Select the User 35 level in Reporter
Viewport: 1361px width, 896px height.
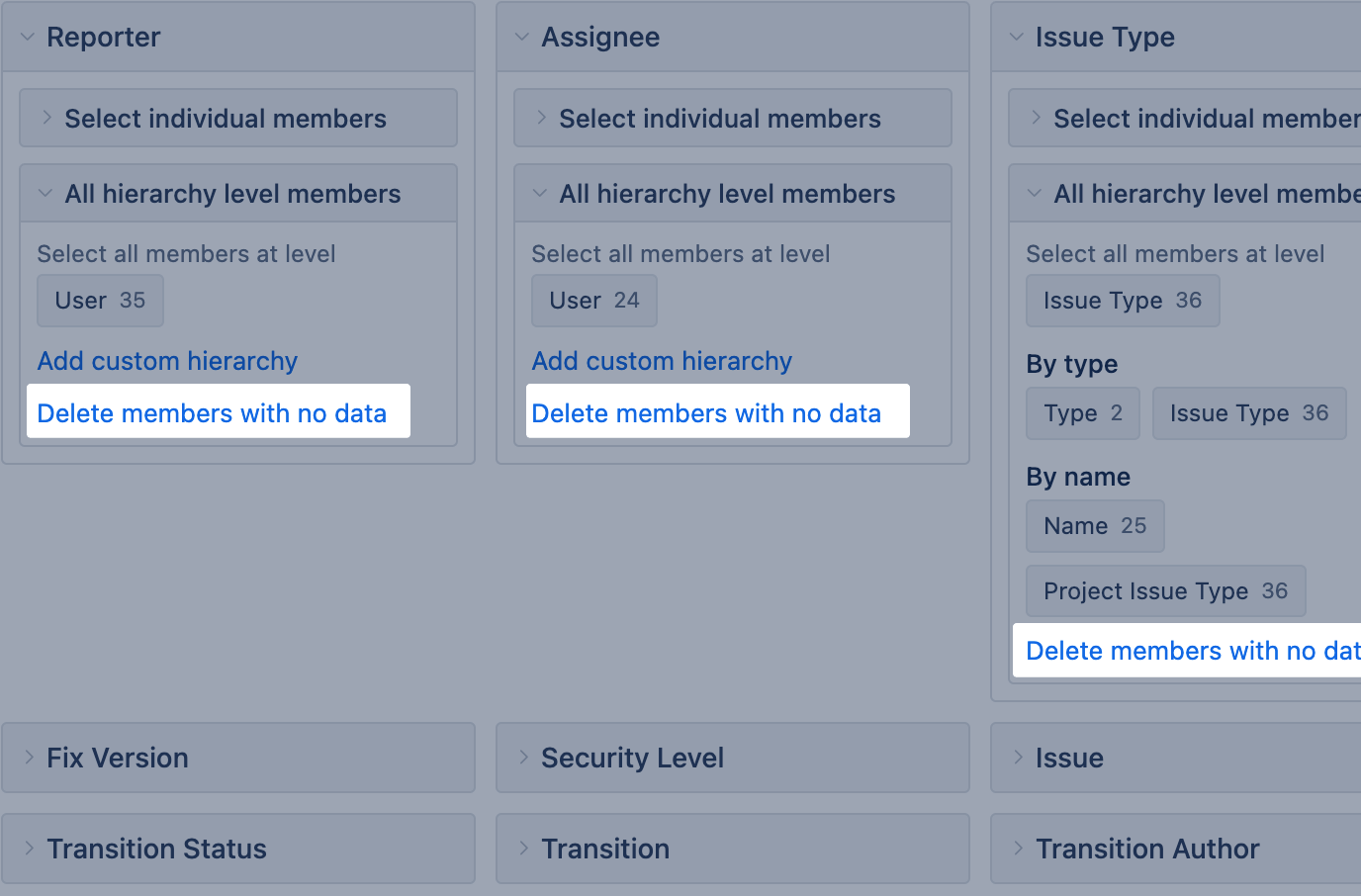coord(100,301)
